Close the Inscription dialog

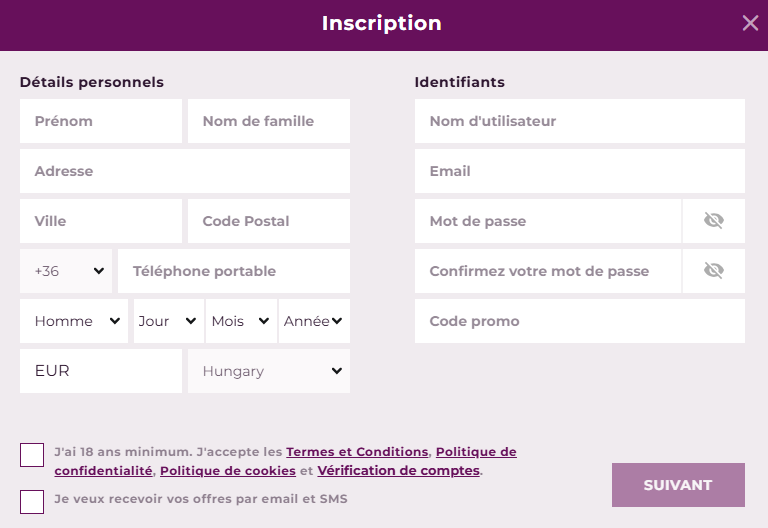pos(750,23)
